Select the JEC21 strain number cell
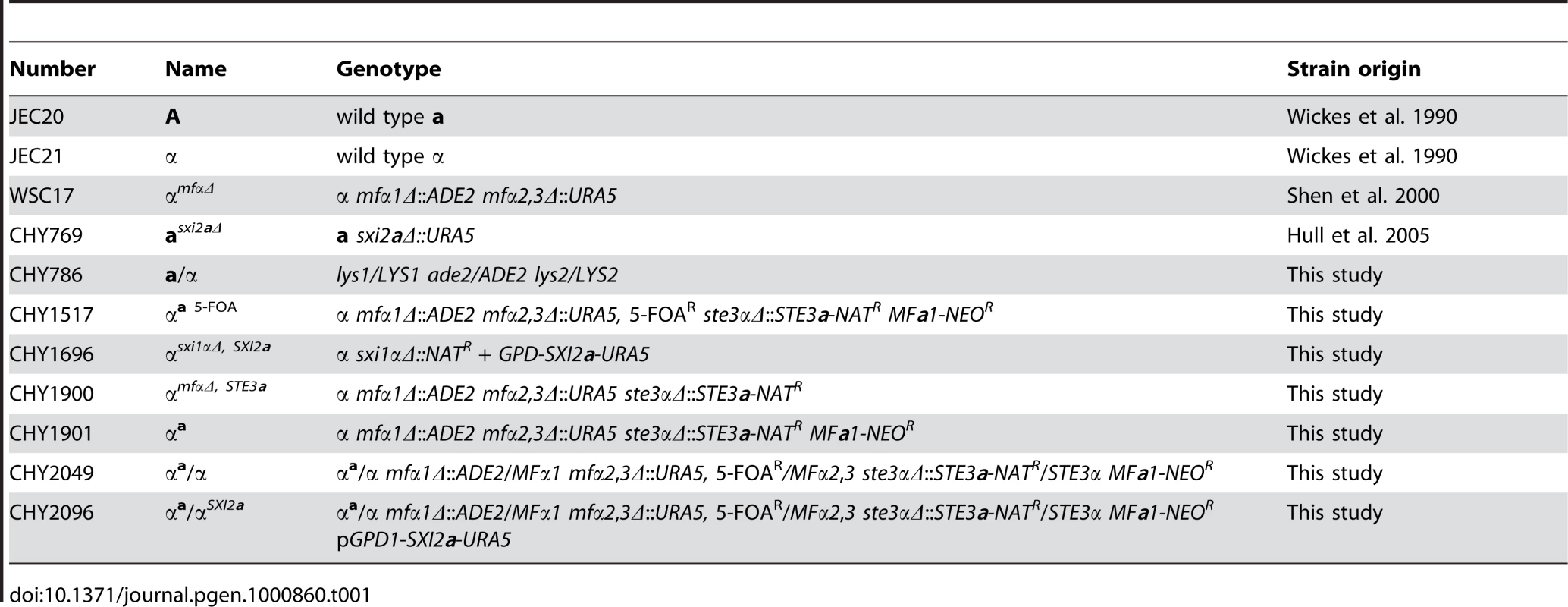Image resolution: width=1568 pixels, height=607 pixels. coord(36,156)
